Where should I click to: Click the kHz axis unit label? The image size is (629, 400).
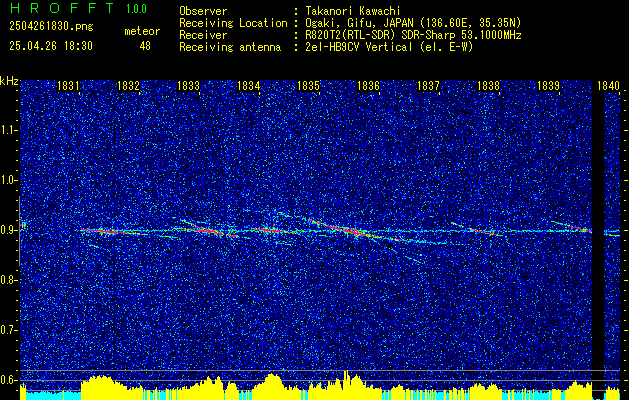(x=9, y=81)
